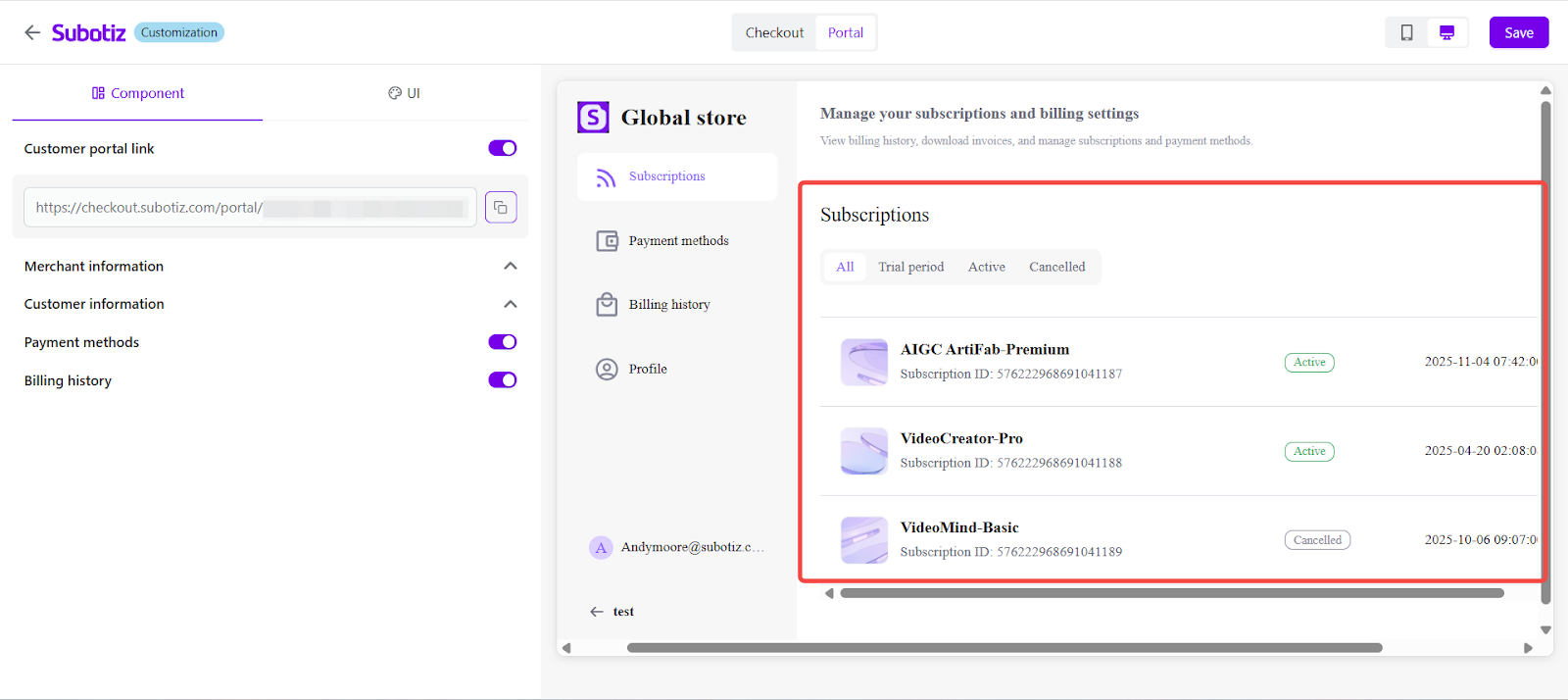Turn off Billing history toggle
1568x700 pixels.
[503, 380]
